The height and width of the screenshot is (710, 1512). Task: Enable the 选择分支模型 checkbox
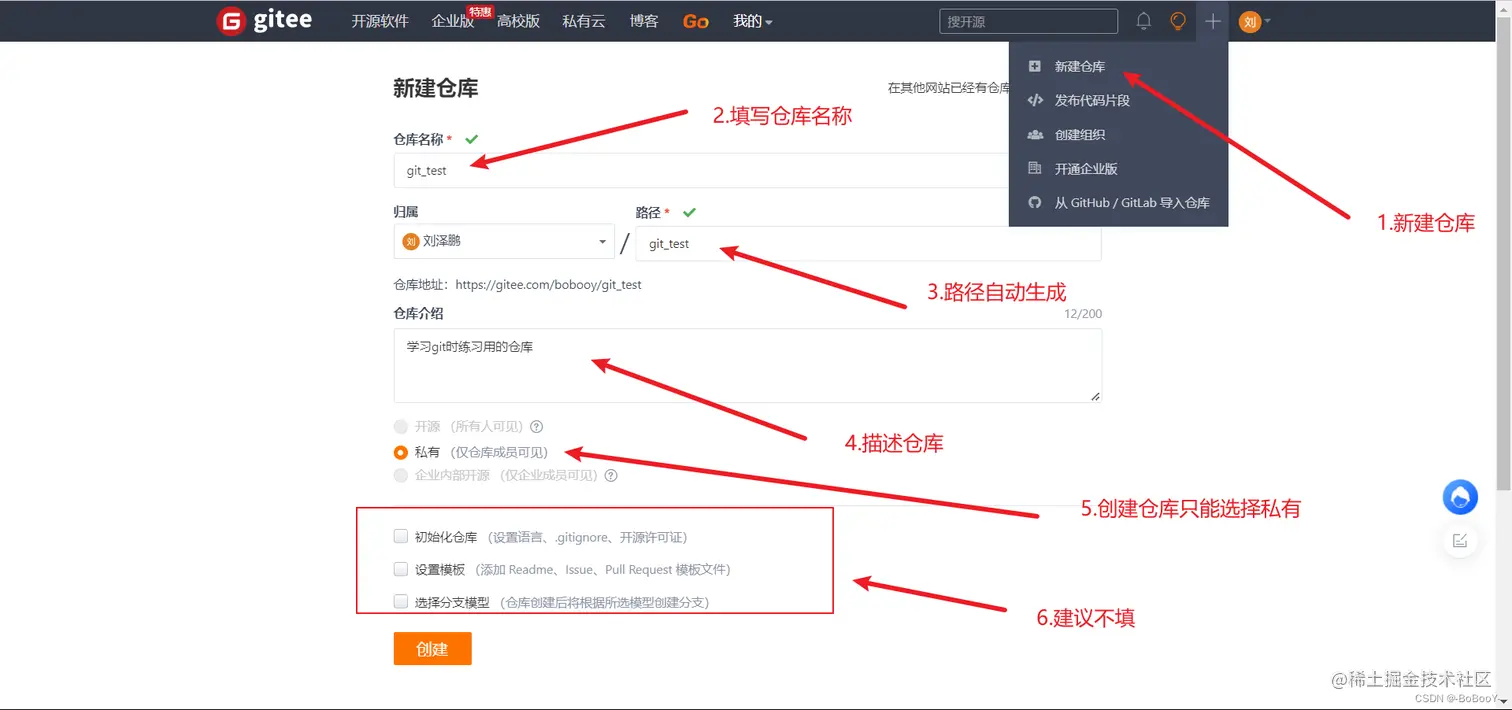[400, 602]
